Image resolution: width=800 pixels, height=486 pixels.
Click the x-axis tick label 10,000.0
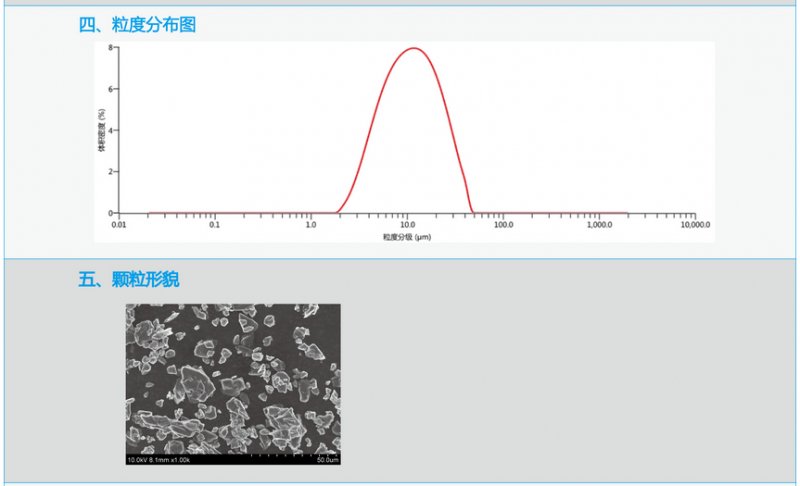click(695, 225)
